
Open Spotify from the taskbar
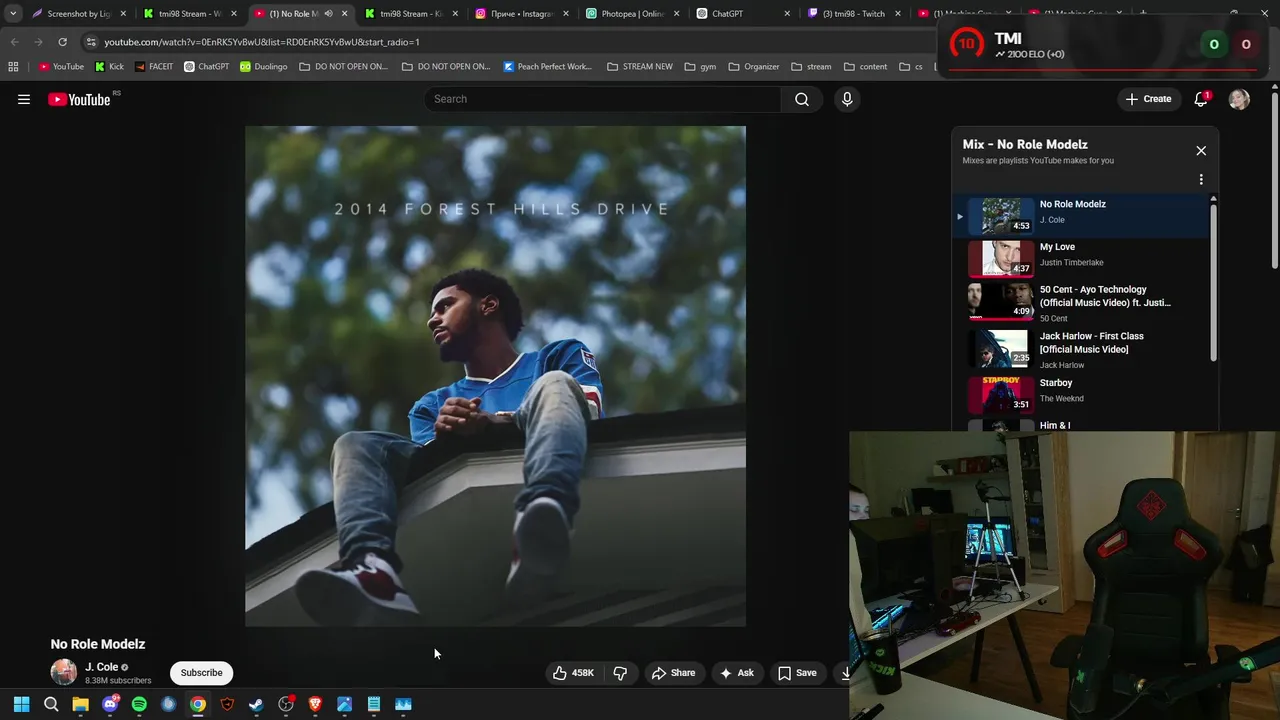click(139, 704)
